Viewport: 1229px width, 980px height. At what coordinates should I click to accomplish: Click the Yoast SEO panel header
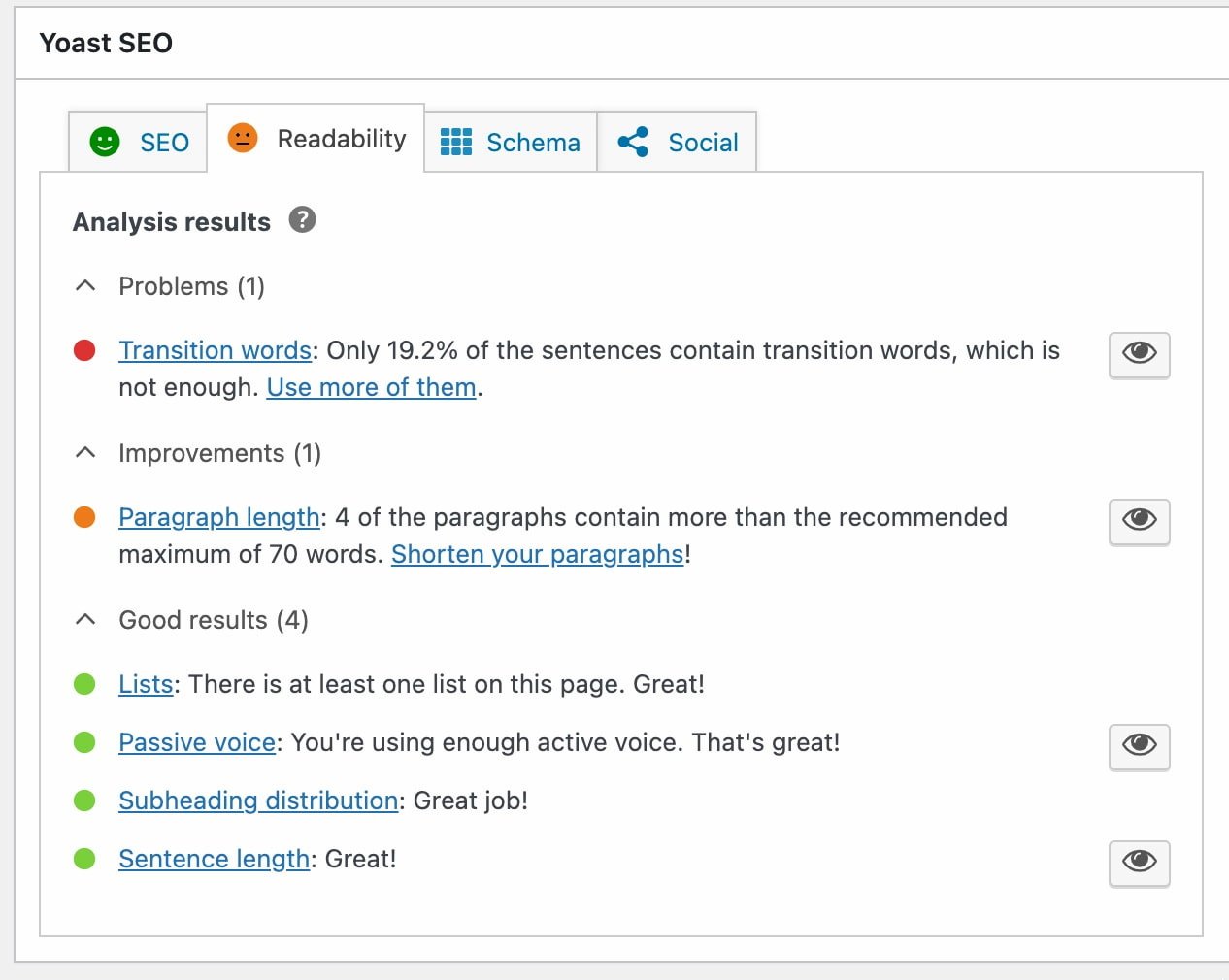click(106, 43)
